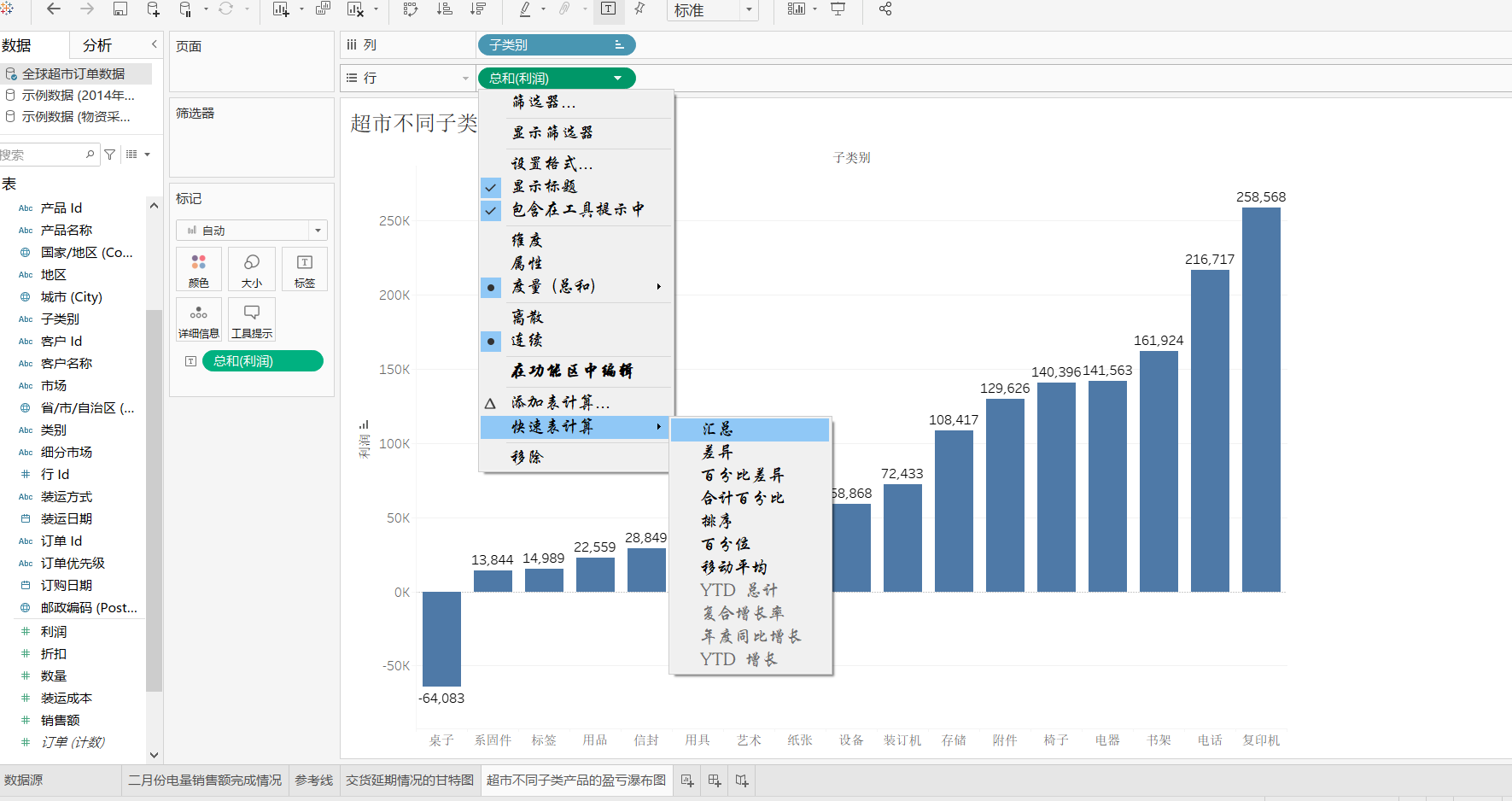Duplicate the current sheet

324,9
